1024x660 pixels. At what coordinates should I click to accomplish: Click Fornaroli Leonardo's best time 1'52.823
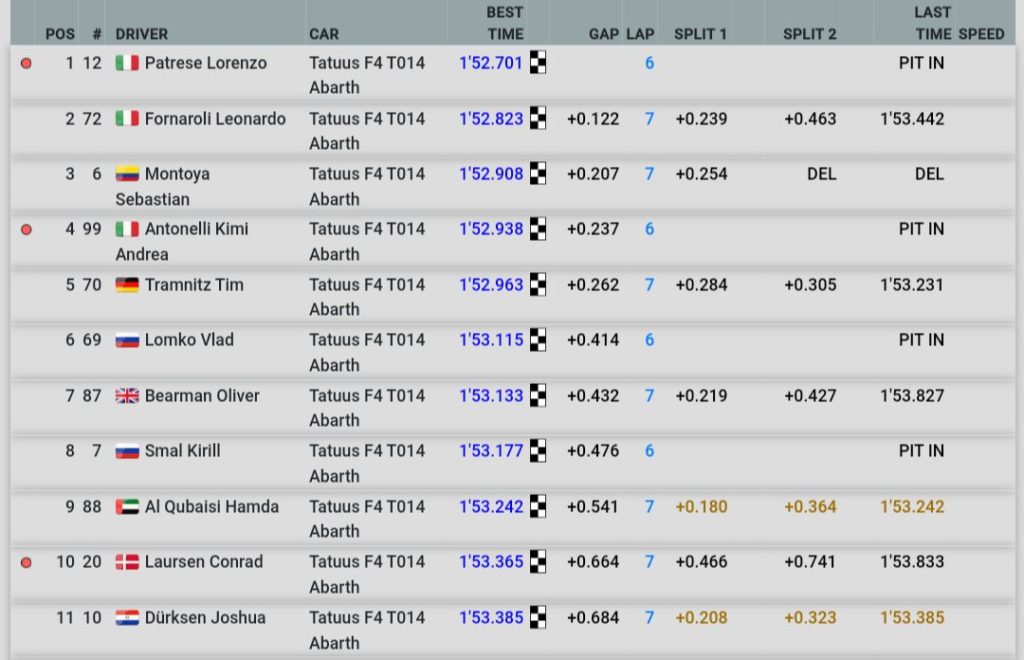click(x=491, y=119)
